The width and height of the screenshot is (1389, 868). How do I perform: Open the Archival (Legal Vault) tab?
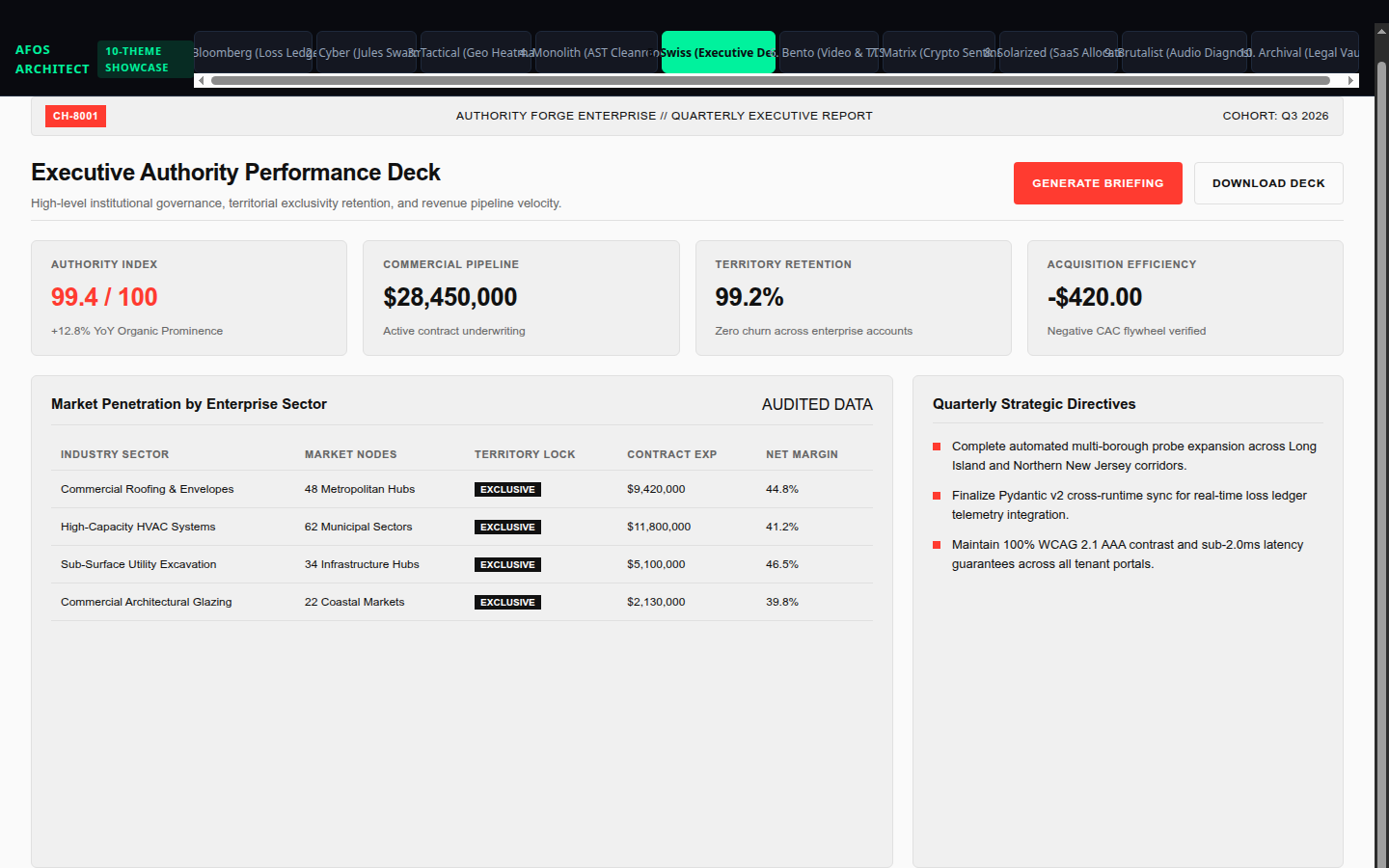click(x=1305, y=52)
